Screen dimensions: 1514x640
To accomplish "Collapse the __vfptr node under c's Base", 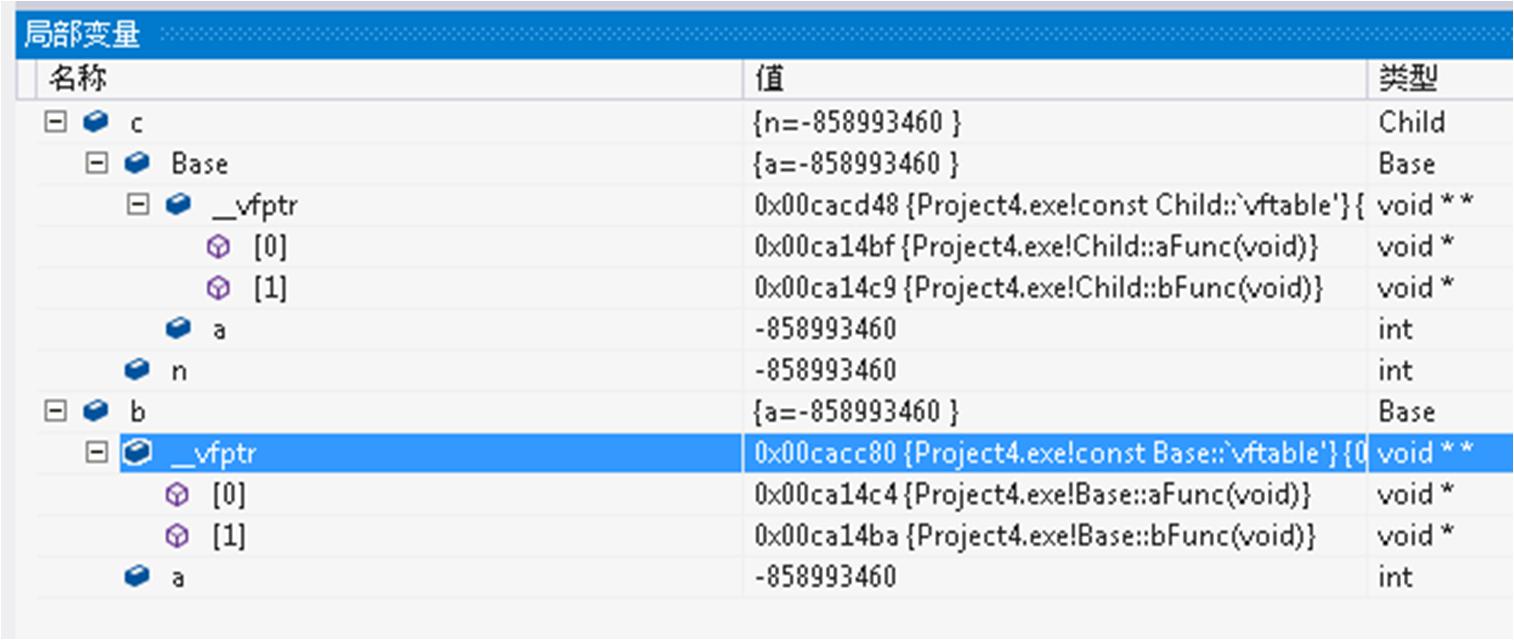I will click(138, 205).
